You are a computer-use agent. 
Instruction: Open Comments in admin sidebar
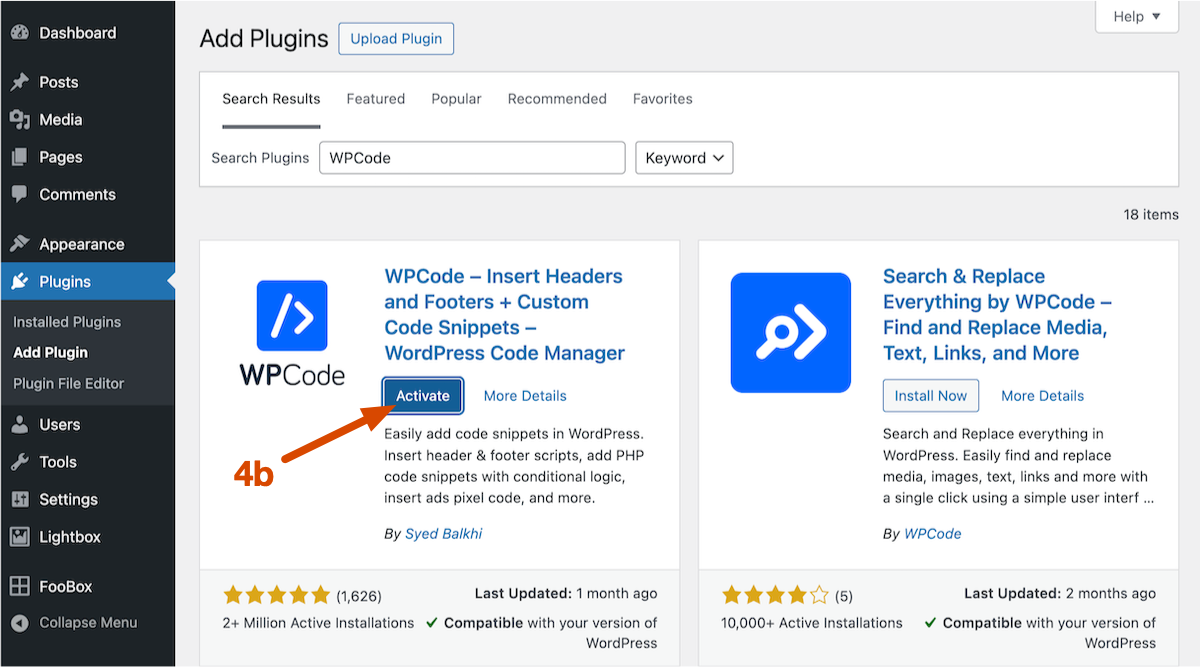(78, 194)
